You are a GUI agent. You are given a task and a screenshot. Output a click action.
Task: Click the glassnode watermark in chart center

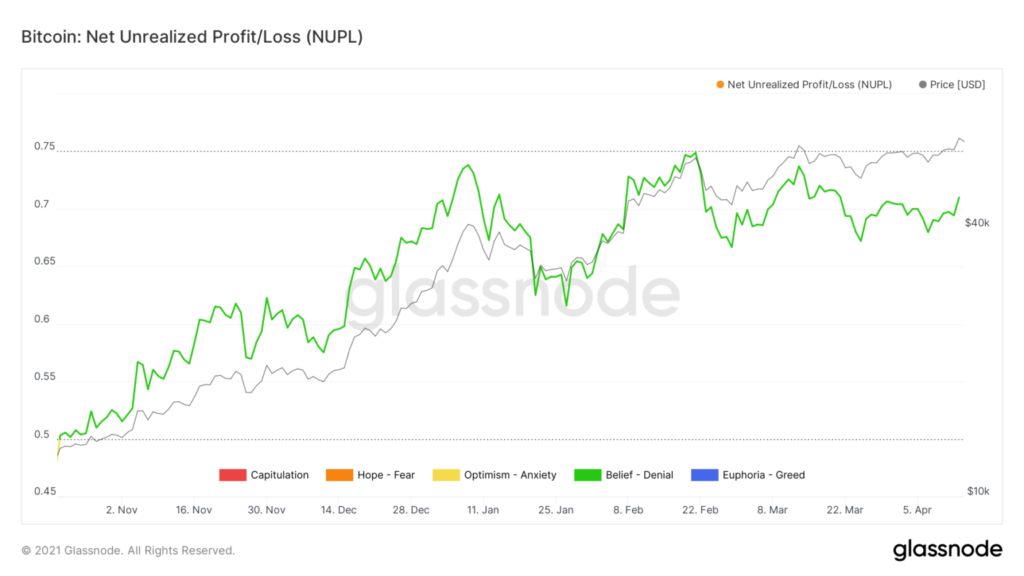[x=512, y=293]
